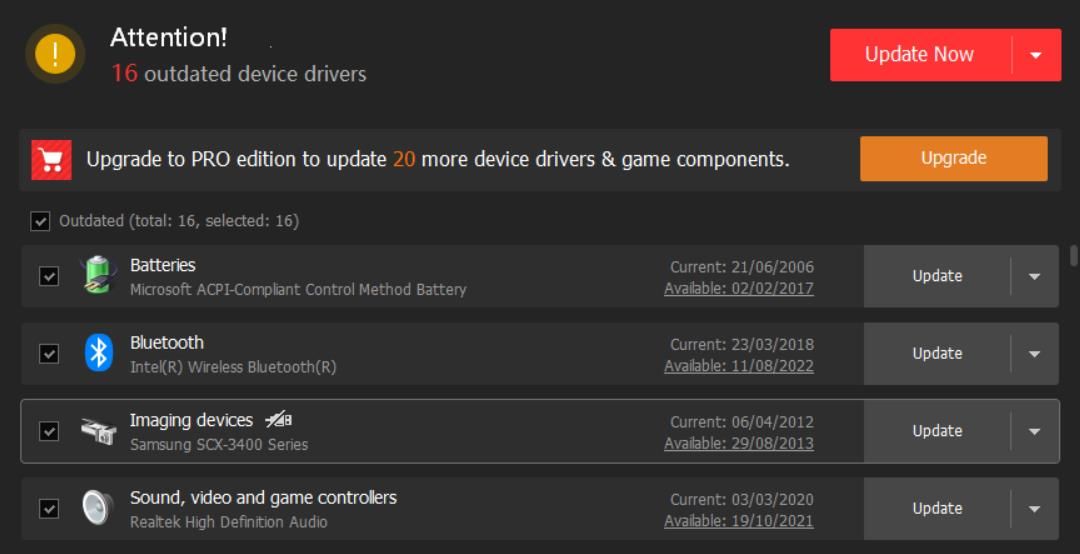Click the red shopping cart icon
Image resolution: width=1080 pixels, height=554 pixels.
pos(51,159)
